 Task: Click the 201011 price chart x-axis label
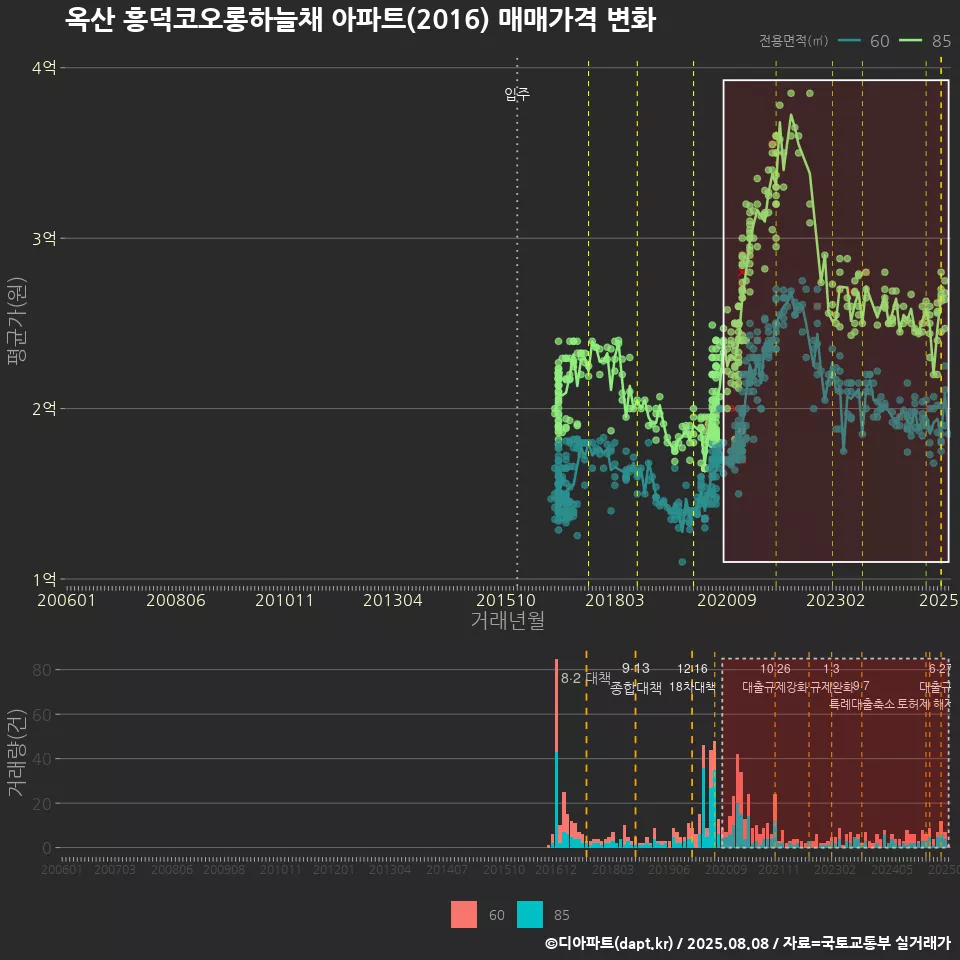pos(284,600)
